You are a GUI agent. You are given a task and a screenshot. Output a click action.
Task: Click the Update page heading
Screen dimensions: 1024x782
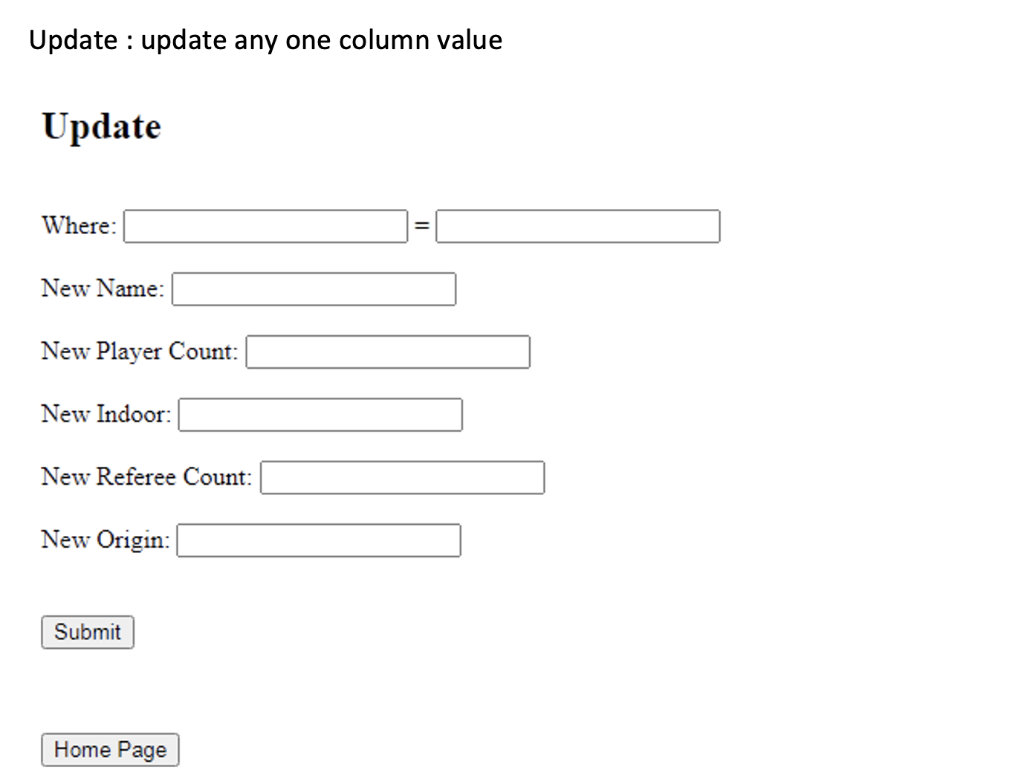(x=100, y=125)
